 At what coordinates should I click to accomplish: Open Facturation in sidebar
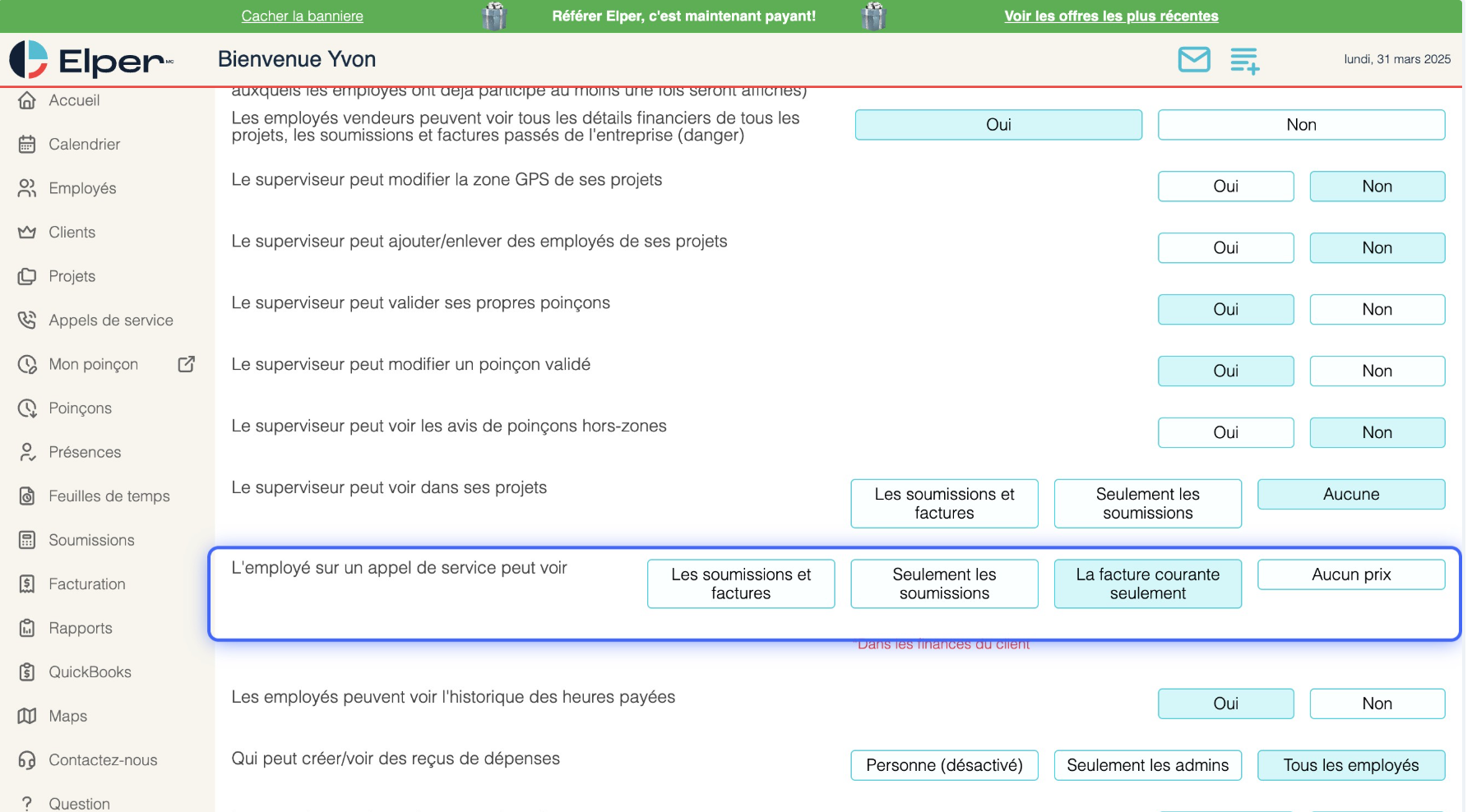click(87, 584)
